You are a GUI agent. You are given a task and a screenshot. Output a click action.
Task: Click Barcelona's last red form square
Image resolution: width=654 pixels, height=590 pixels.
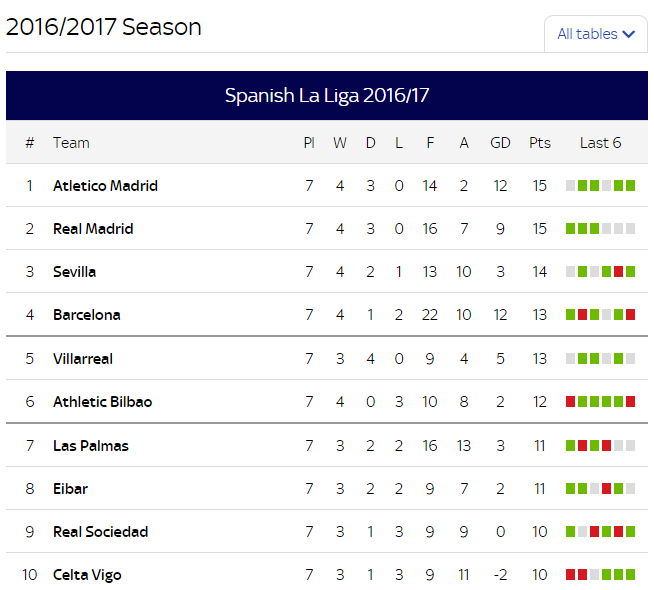[631, 314]
